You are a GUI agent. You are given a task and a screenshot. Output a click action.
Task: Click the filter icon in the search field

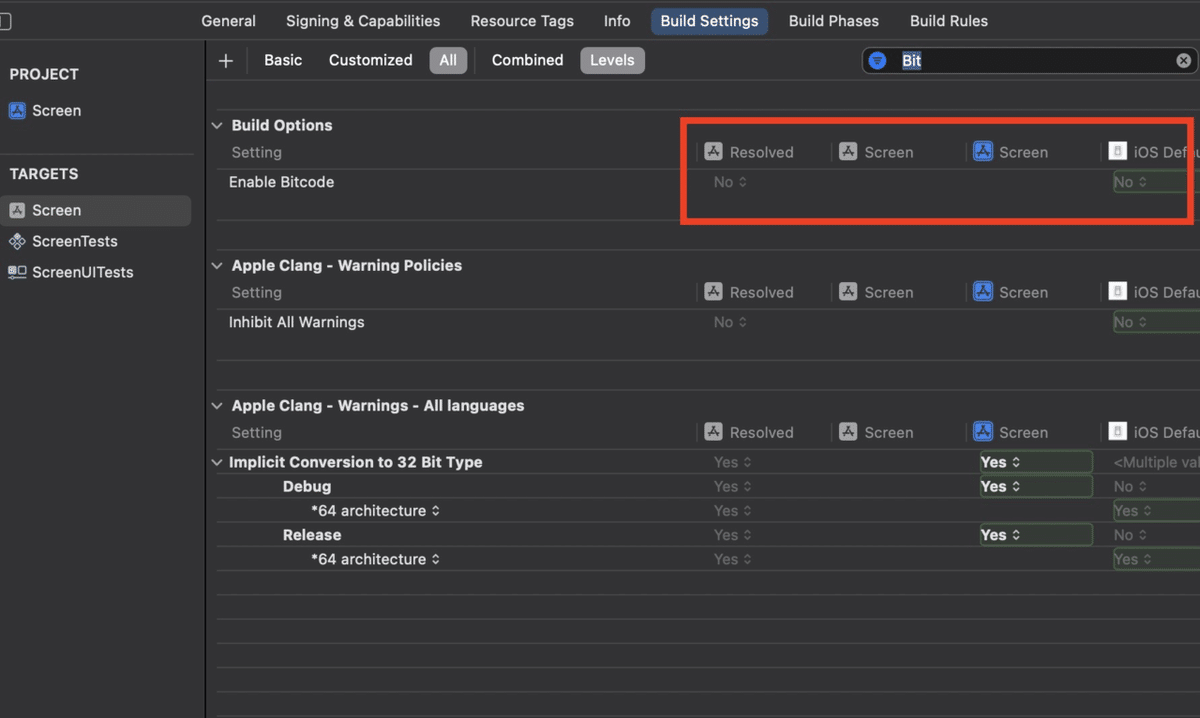coord(877,61)
